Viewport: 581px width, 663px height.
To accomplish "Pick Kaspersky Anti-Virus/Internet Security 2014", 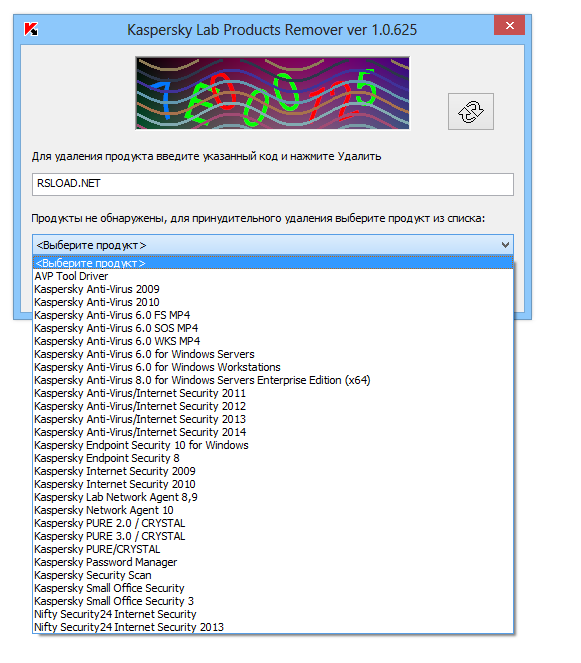I will click(x=273, y=432).
